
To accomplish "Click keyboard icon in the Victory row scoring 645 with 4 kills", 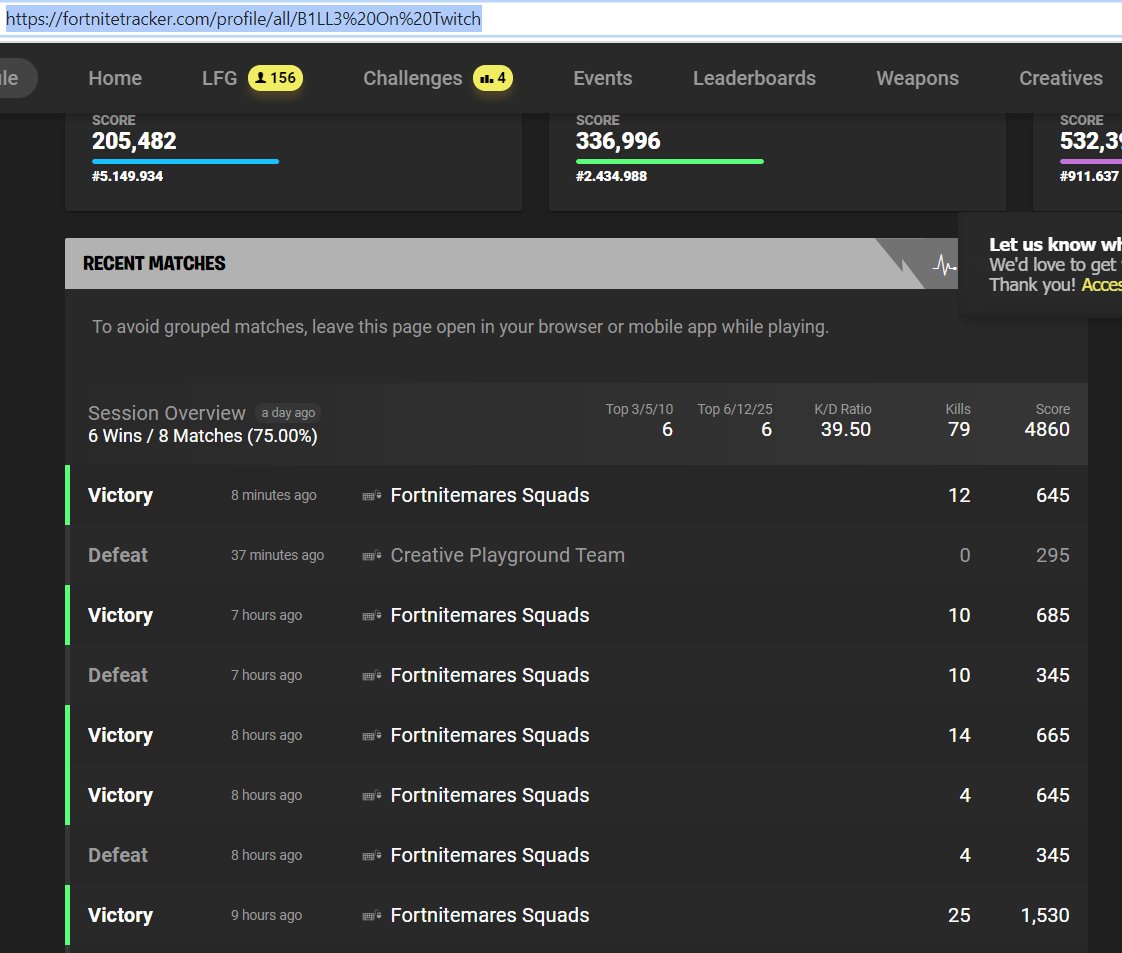I will coord(371,796).
